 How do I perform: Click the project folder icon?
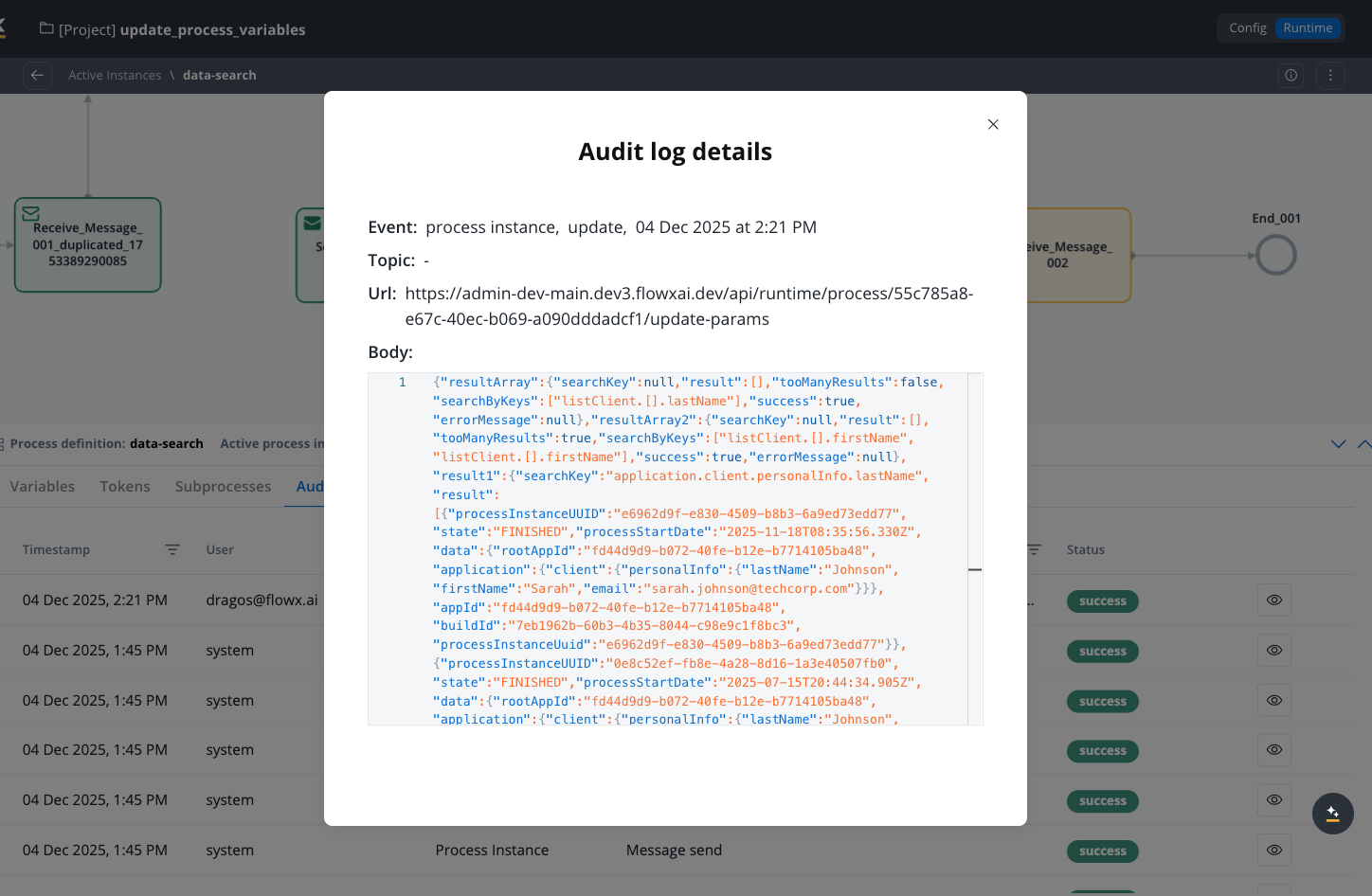pyautogui.click(x=45, y=28)
